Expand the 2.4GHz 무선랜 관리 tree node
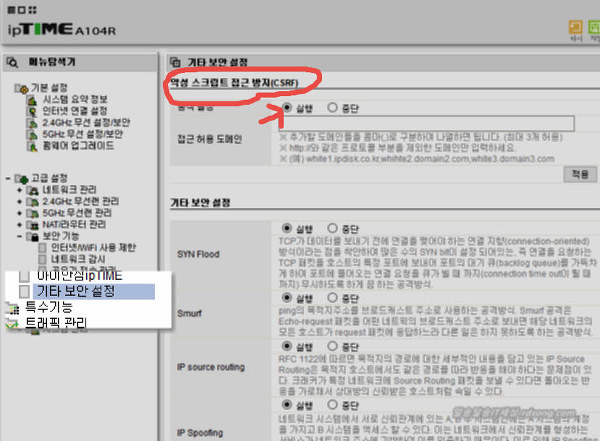This screenshot has width=600, height=441. tap(19, 201)
